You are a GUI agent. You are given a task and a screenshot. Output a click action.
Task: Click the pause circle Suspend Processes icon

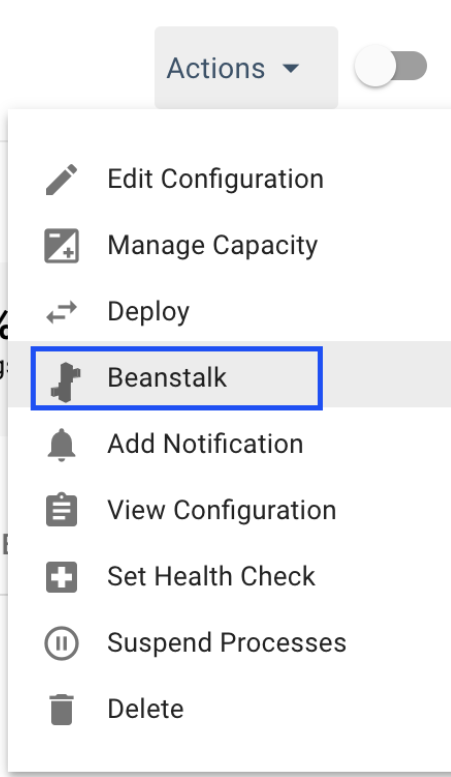click(61, 643)
